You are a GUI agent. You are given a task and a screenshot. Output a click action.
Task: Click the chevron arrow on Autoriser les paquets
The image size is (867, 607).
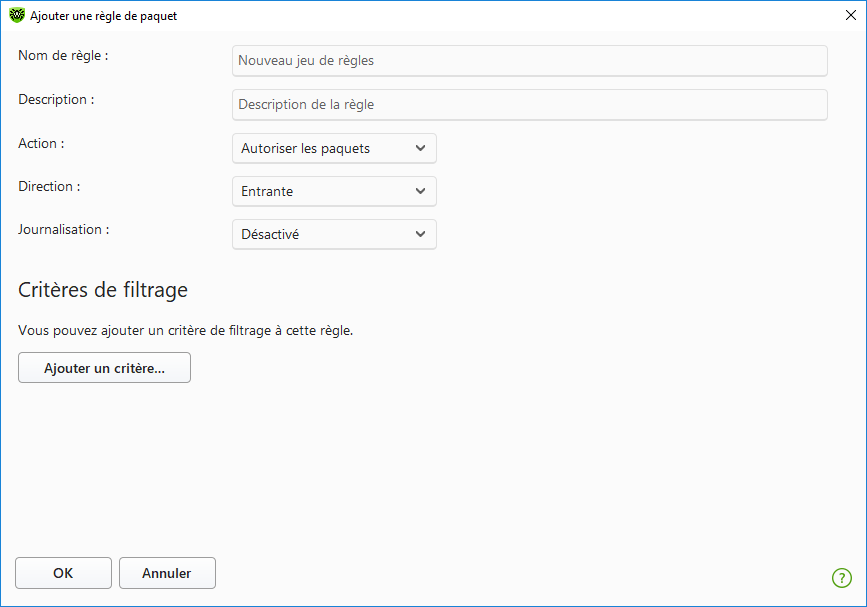tap(419, 148)
